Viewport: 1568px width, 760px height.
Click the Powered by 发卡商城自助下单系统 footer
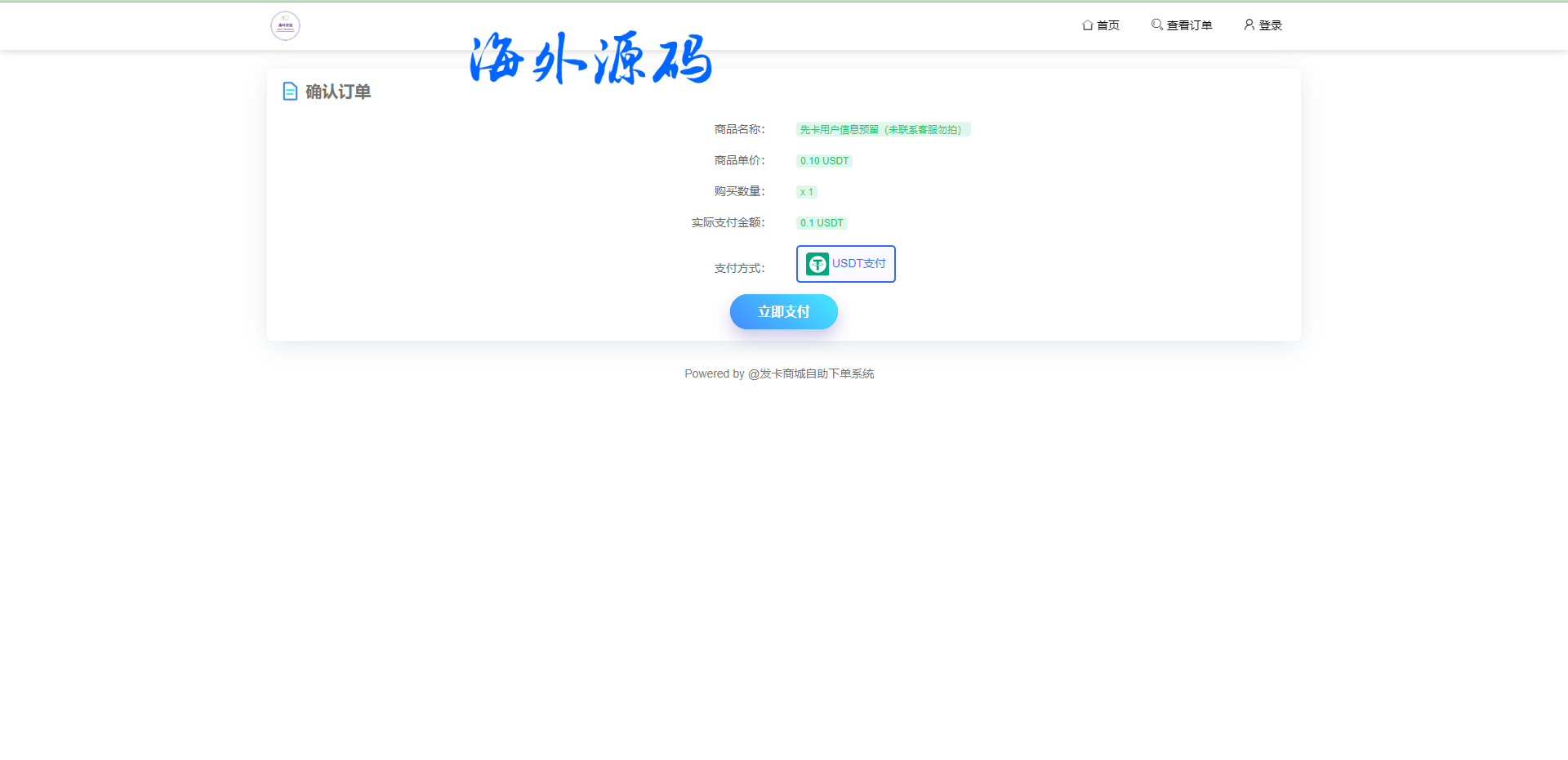pos(779,374)
